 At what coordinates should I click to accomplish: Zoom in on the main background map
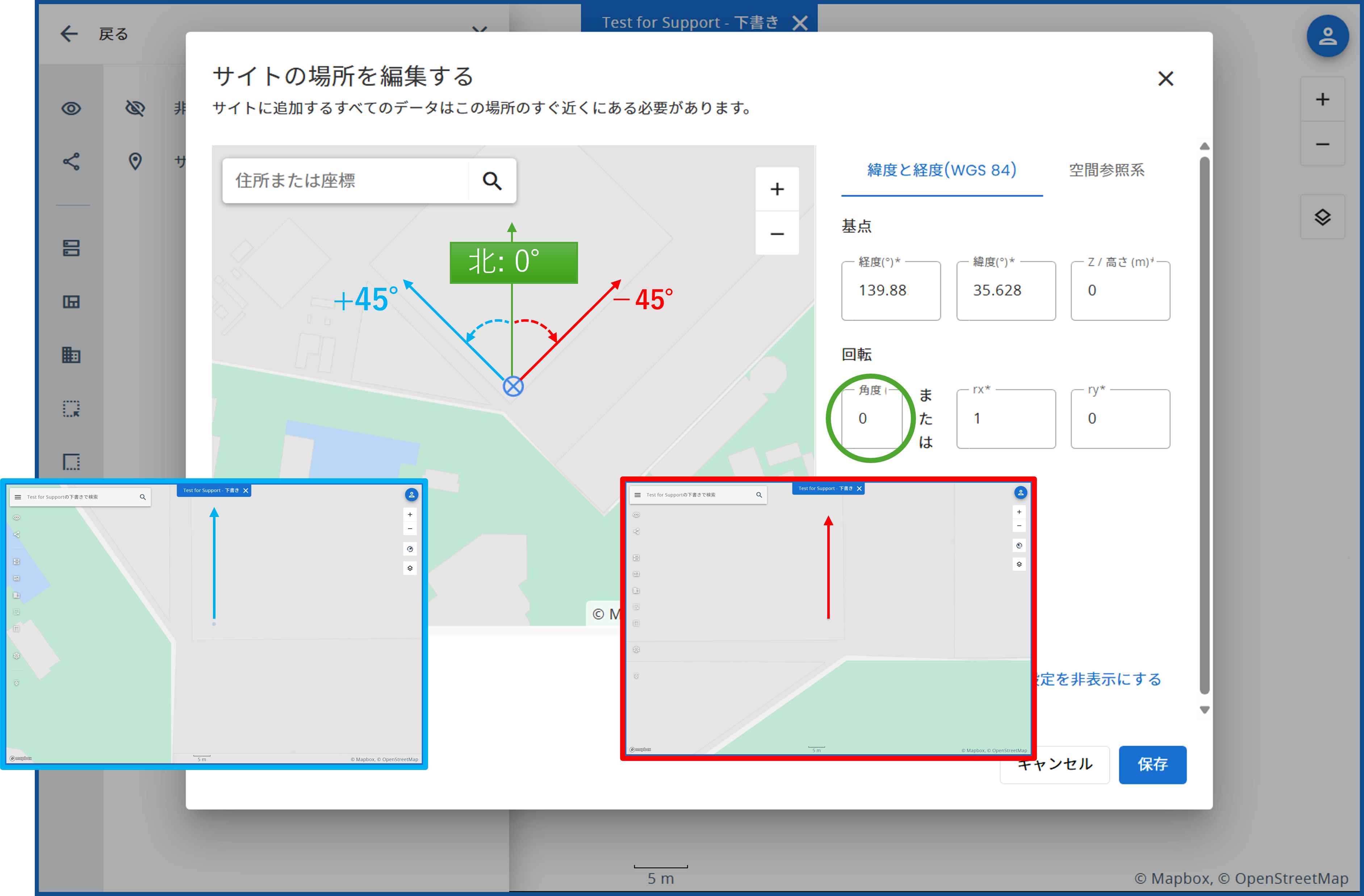tap(1322, 99)
